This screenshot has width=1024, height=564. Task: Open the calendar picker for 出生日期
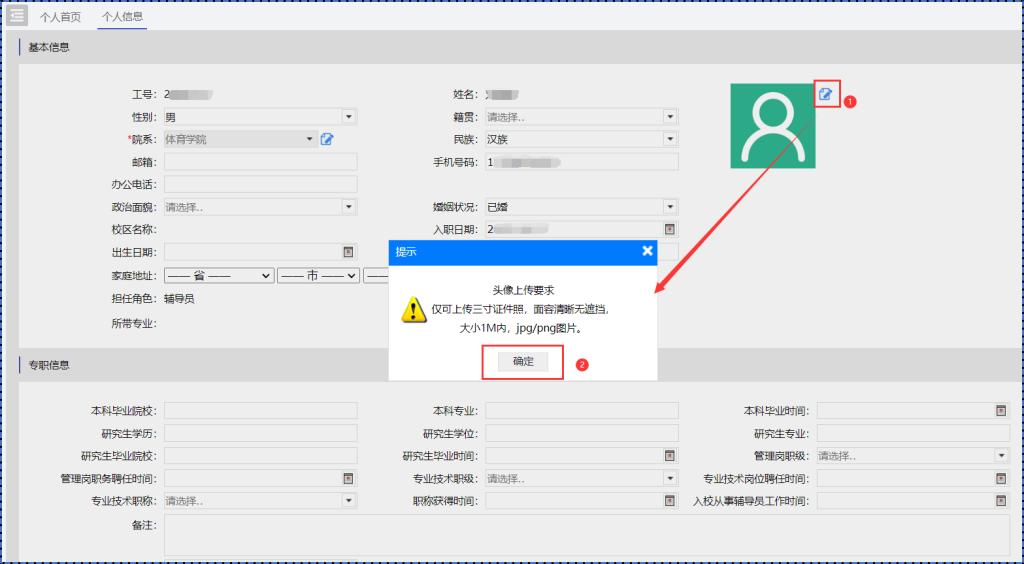pos(348,252)
